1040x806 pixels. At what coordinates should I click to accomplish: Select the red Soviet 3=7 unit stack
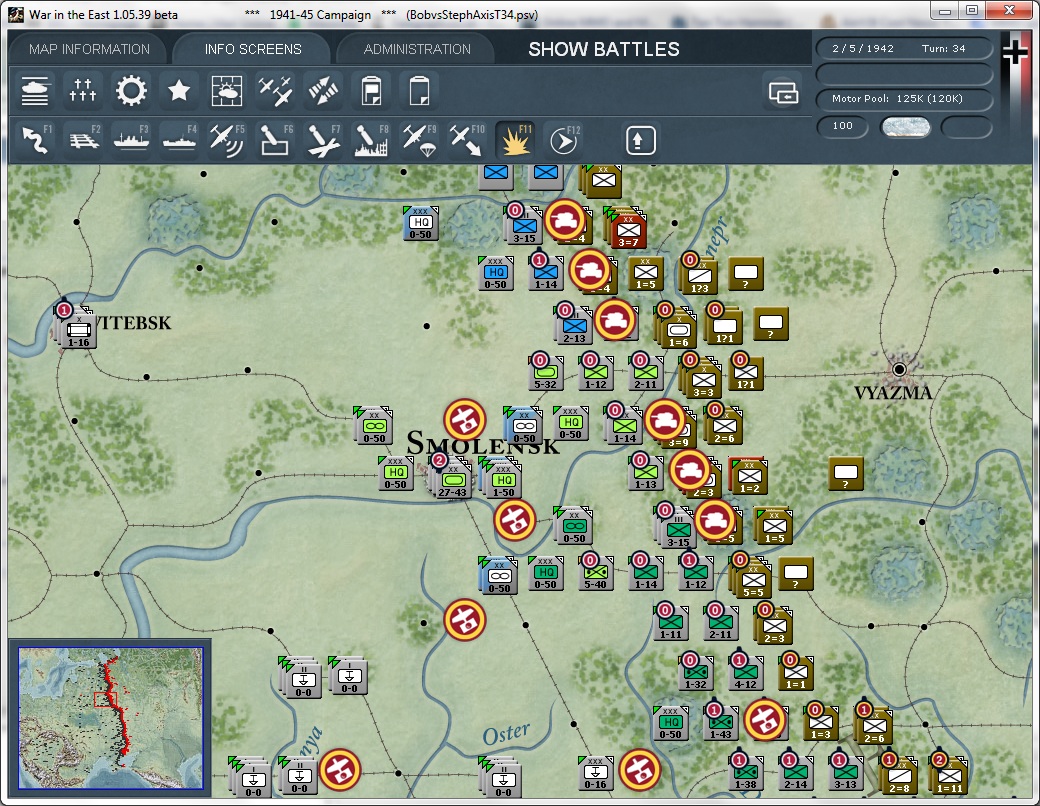pos(628,230)
